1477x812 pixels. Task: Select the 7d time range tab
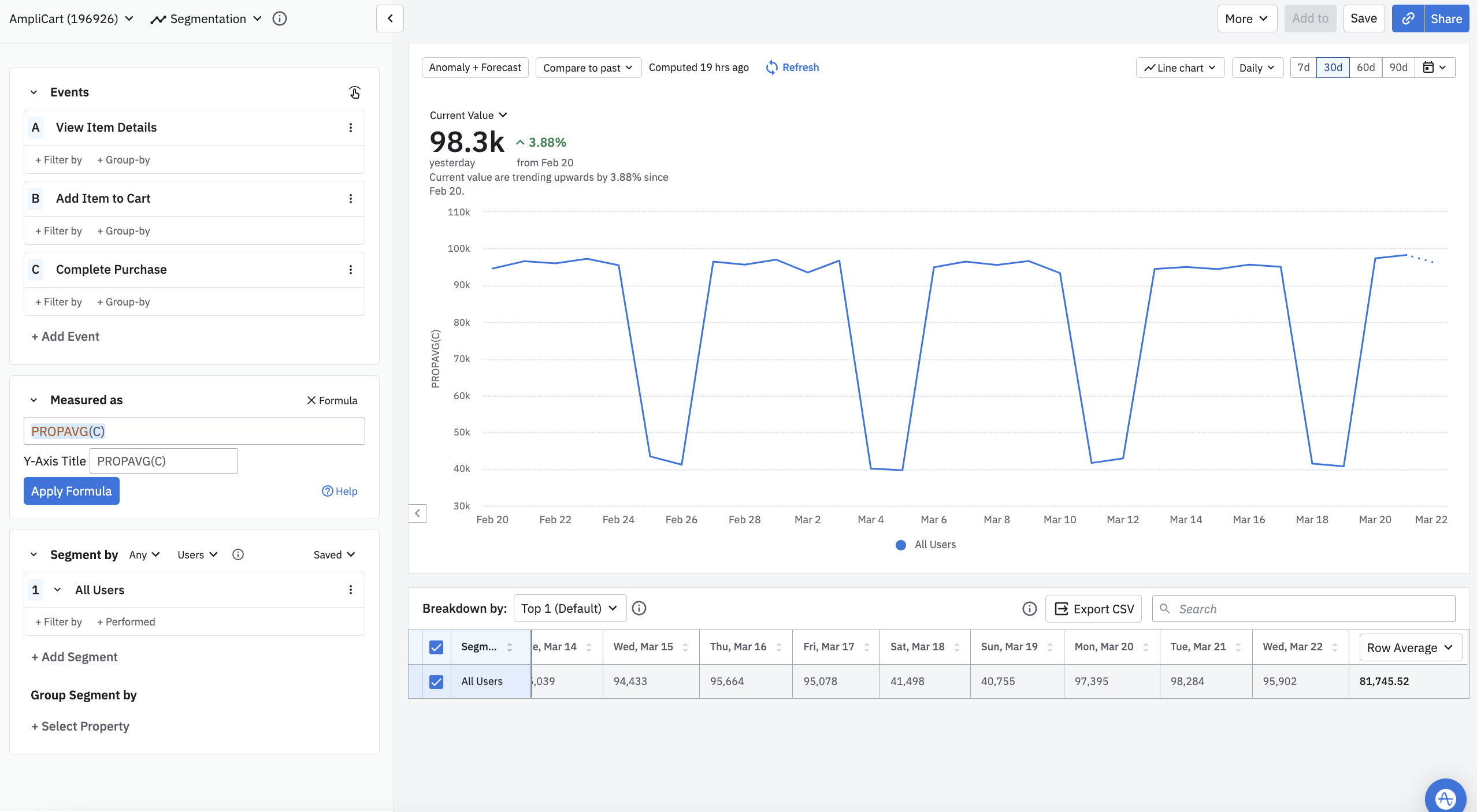(1303, 68)
